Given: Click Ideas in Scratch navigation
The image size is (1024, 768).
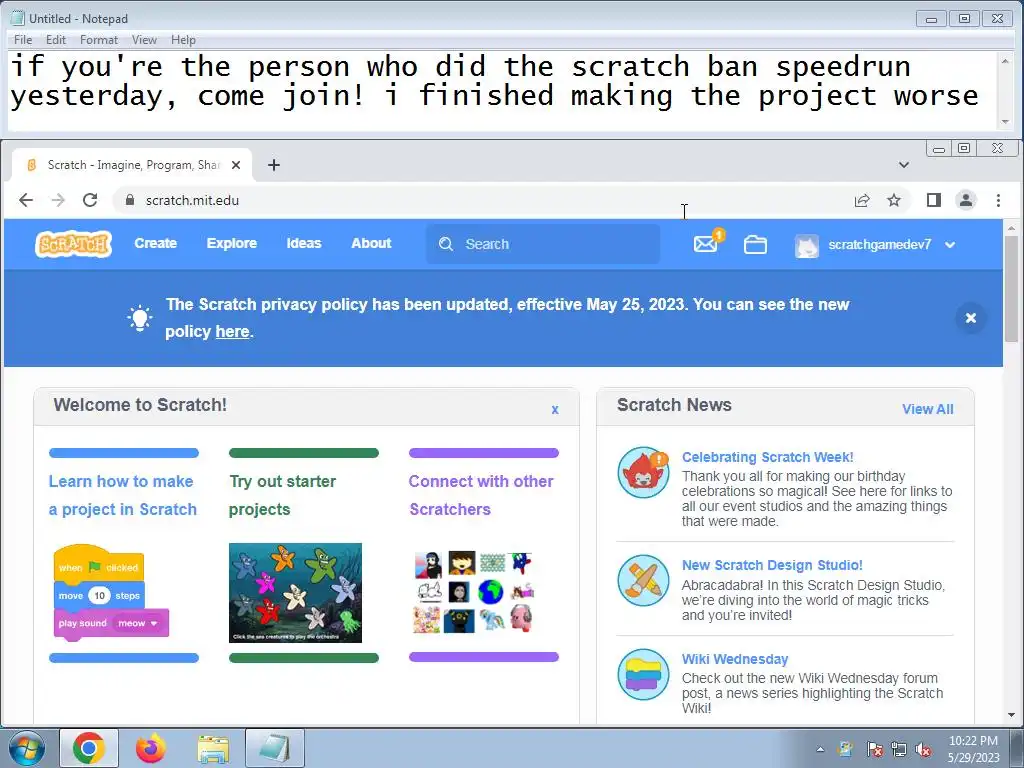Looking at the screenshot, I should point(304,244).
